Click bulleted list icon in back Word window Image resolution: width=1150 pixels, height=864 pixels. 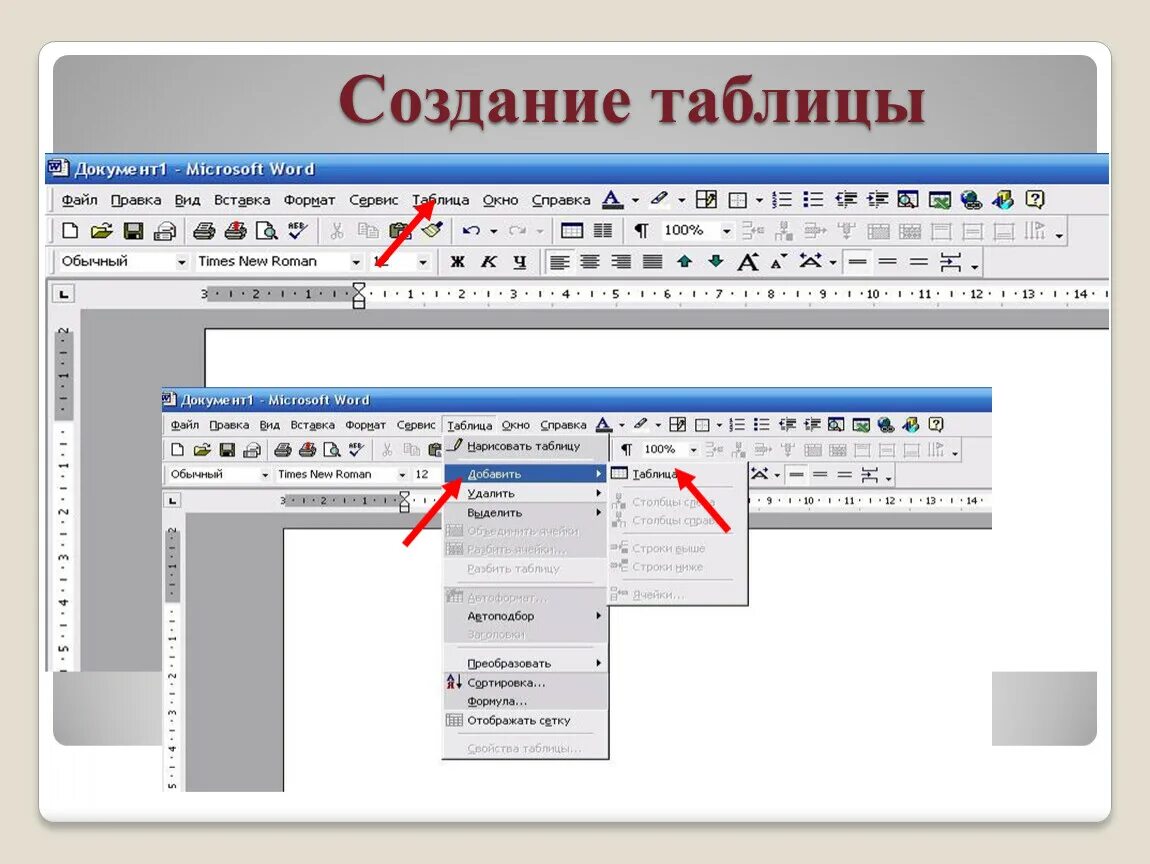(813, 199)
